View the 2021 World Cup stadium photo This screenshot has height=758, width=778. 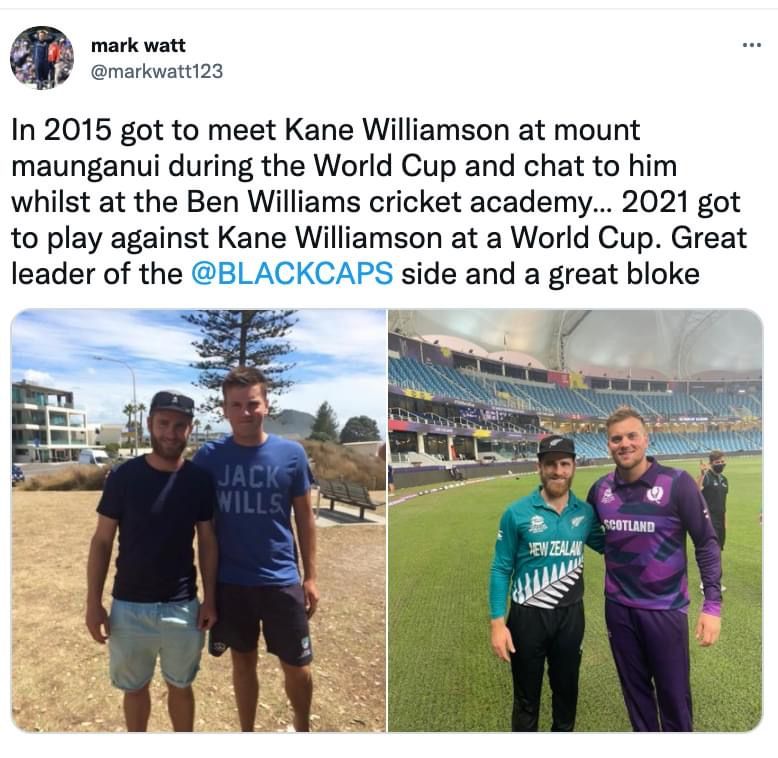click(x=576, y=520)
